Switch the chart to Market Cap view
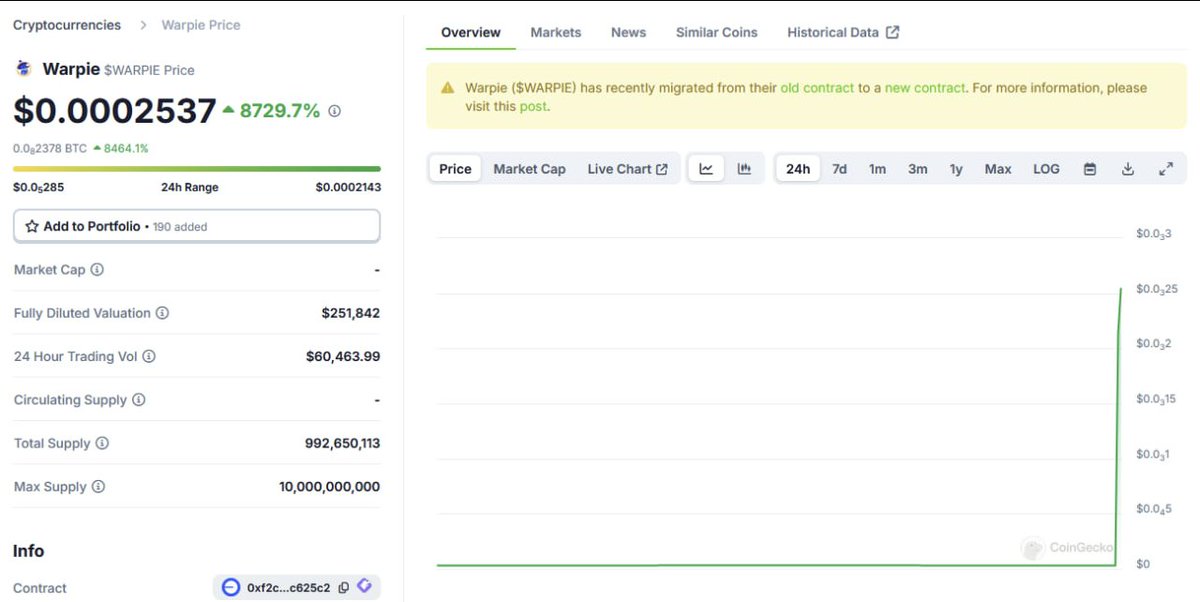The width and height of the screenshot is (1200, 602). (529, 168)
